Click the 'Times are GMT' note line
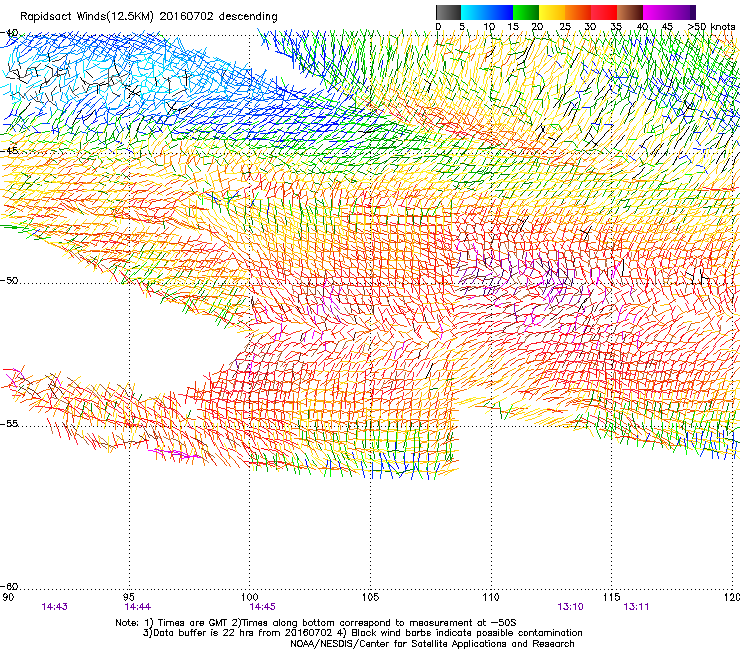This screenshot has height=650, width=740. click(316, 623)
